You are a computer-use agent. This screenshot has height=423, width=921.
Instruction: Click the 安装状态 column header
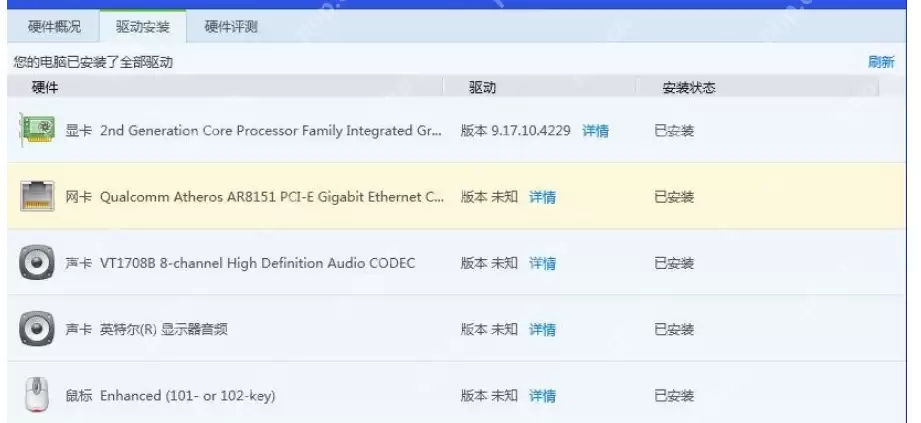point(688,88)
